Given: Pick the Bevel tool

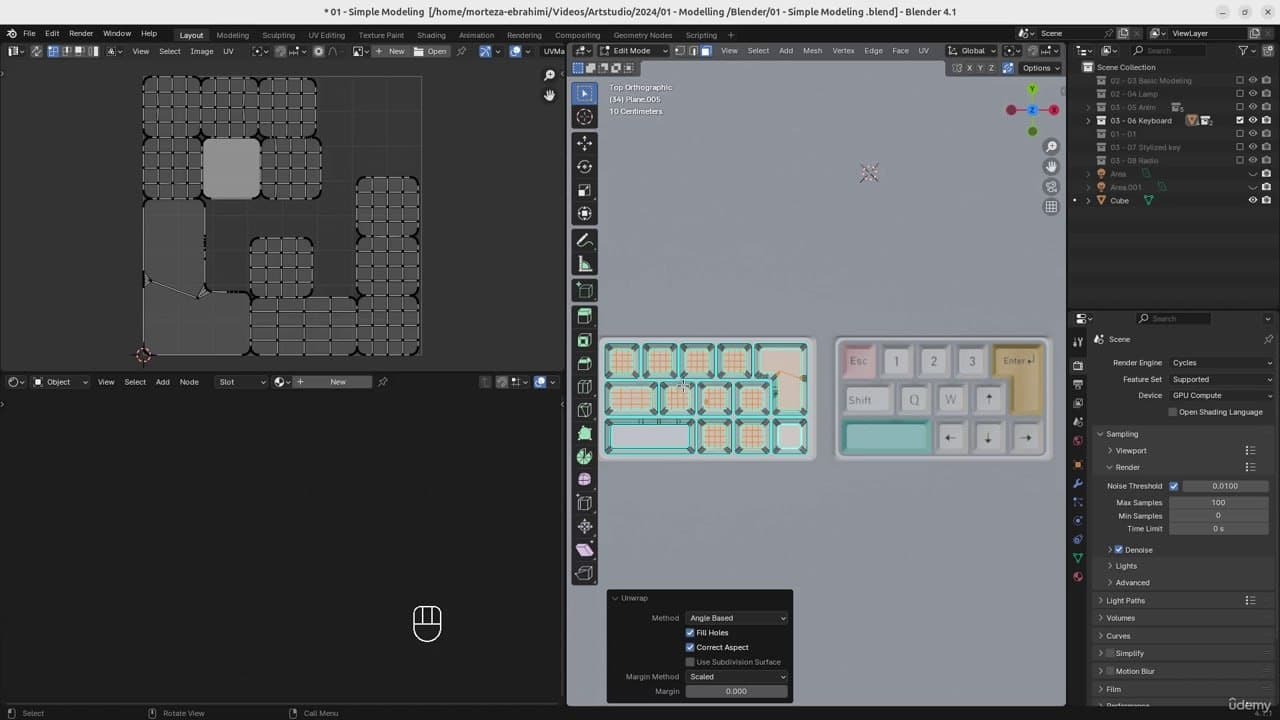Looking at the screenshot, I should pos(585,363).
